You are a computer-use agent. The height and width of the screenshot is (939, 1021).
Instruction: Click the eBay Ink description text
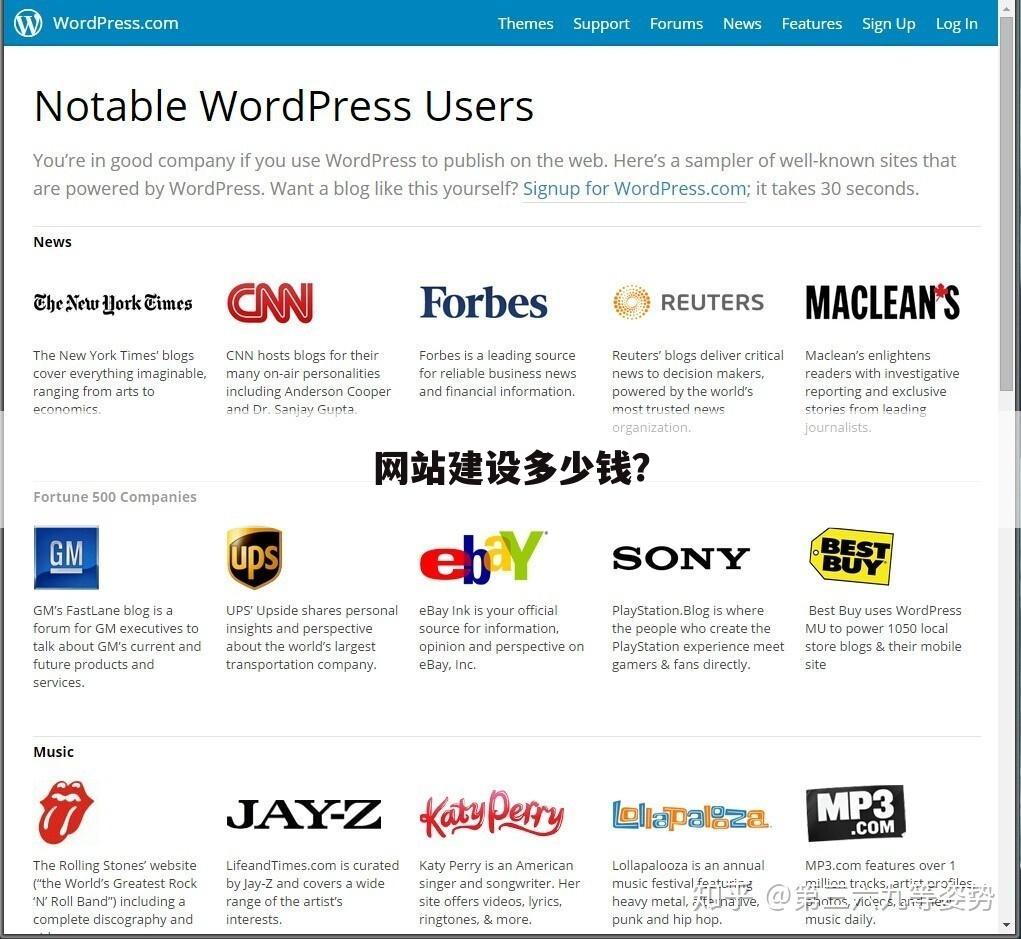[x=501, y=638]
